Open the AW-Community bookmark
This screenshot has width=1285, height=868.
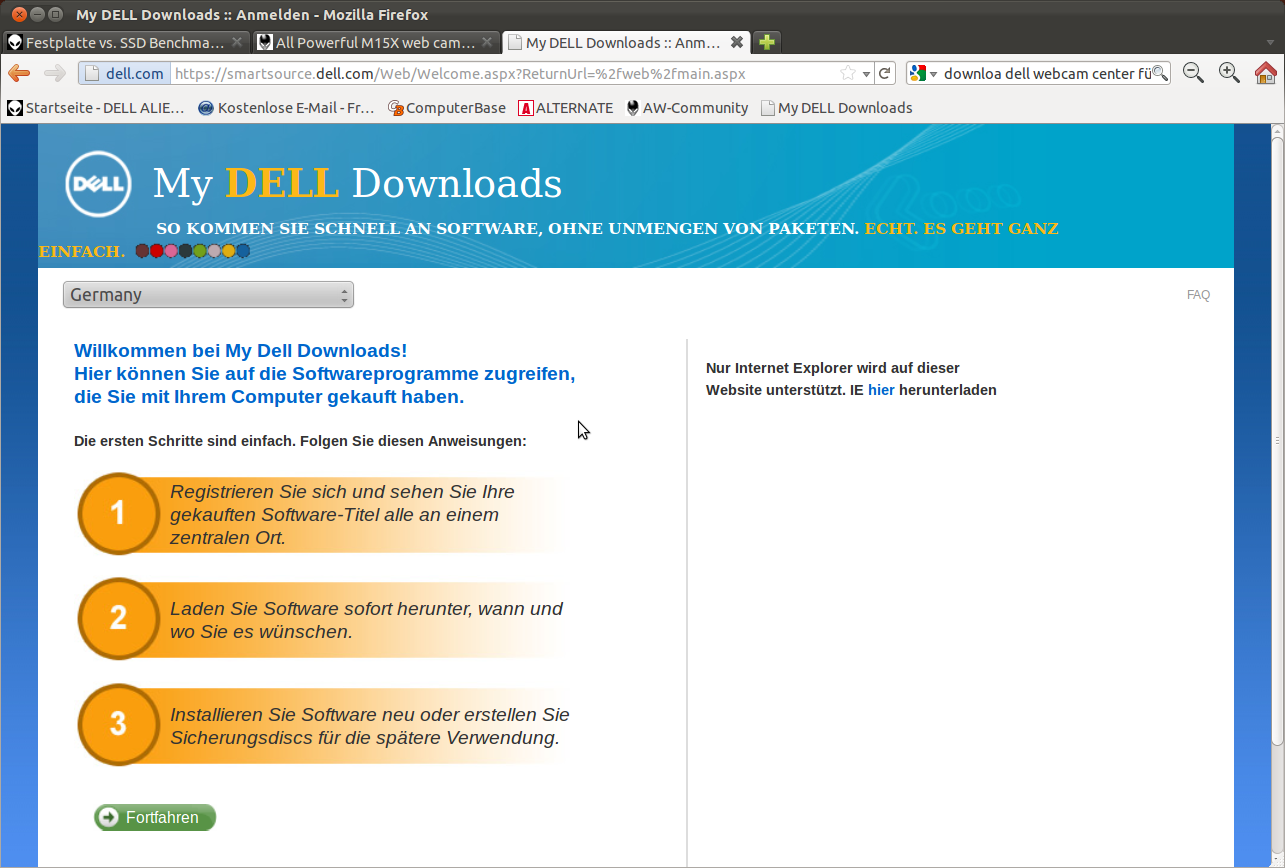[687, 108]
